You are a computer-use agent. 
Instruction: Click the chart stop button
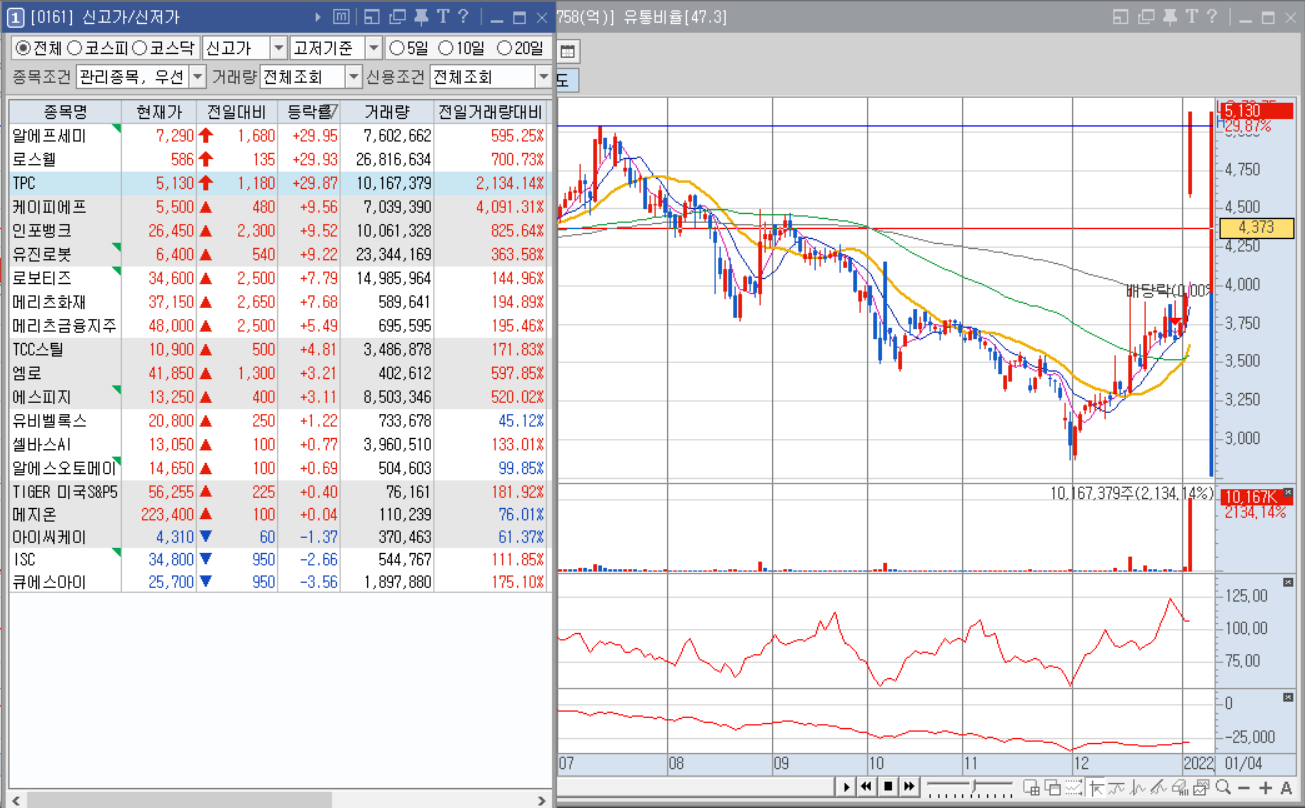click(x=888, y=787)
